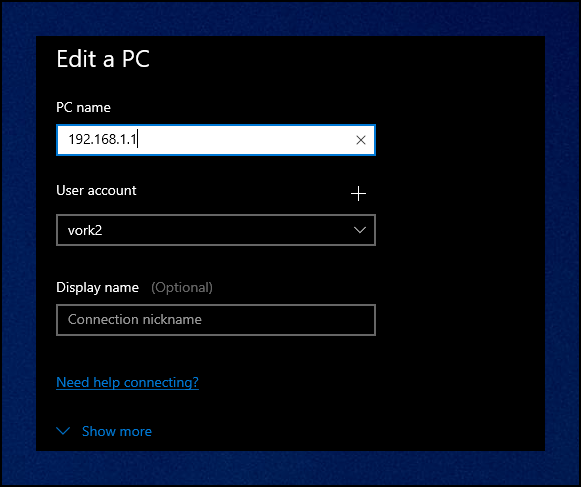Click the Edit a PC heading
This screenshot has width=581, height=487.
pos(103,59)
